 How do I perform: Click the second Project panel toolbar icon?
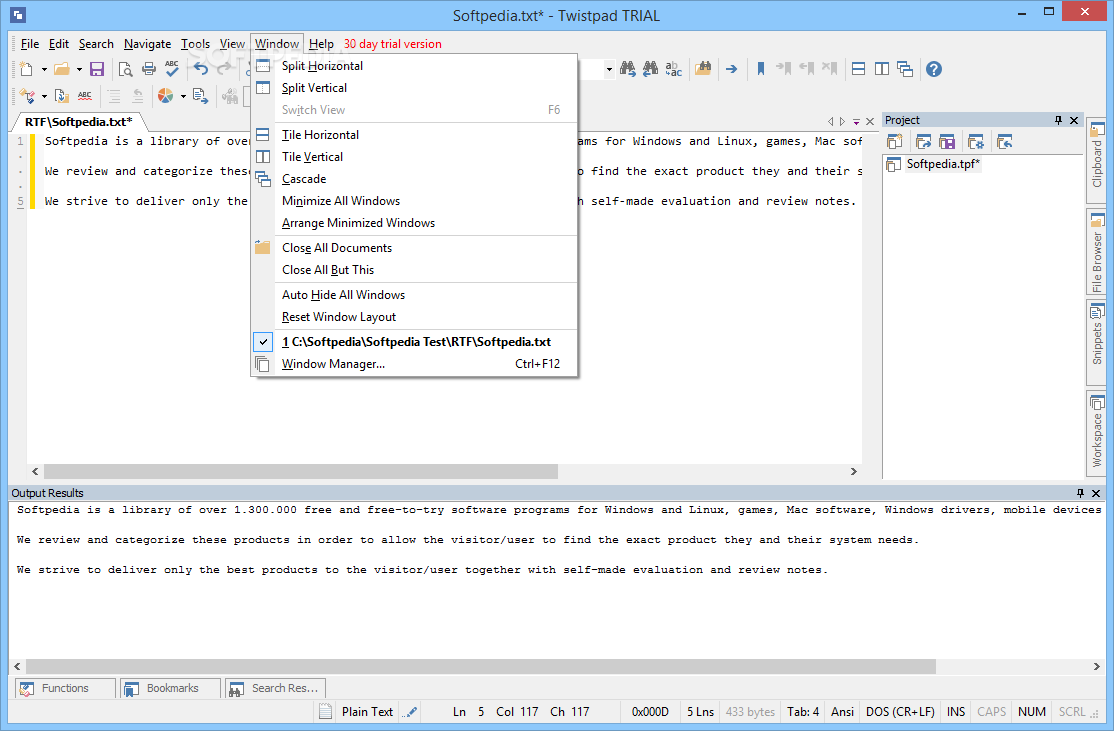[x=923, y=142]
